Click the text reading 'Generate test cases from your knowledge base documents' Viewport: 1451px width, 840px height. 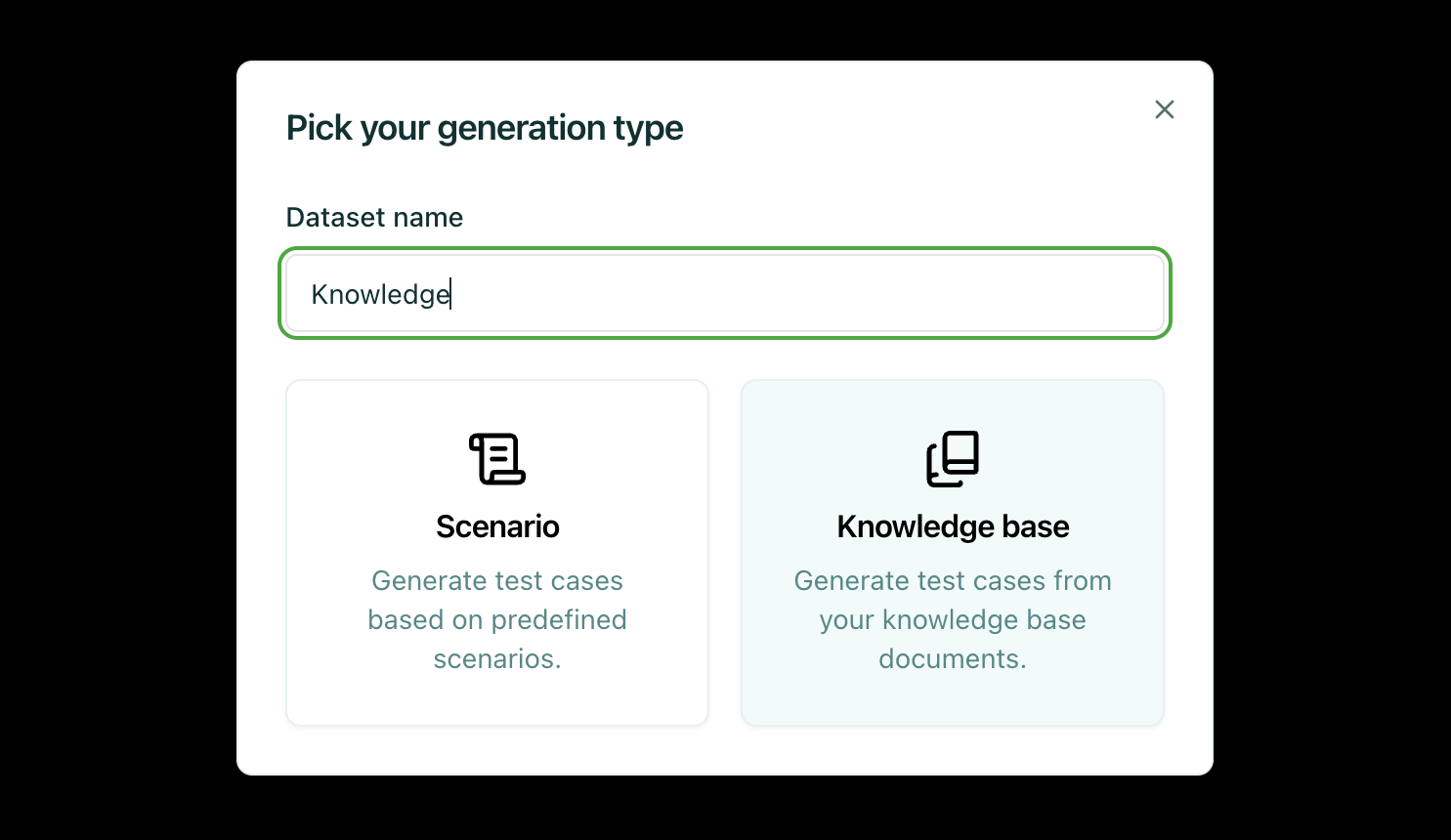[x=952, y=619]
